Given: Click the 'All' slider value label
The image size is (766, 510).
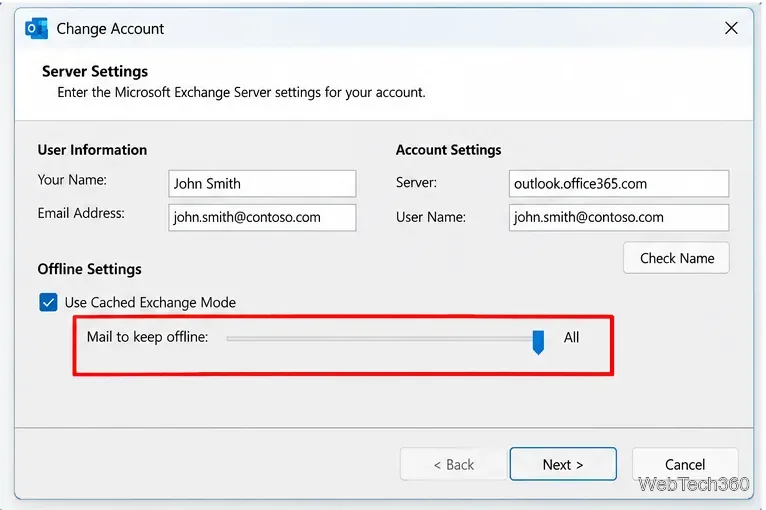Looking at the screenshot, I should click(571, 337).
